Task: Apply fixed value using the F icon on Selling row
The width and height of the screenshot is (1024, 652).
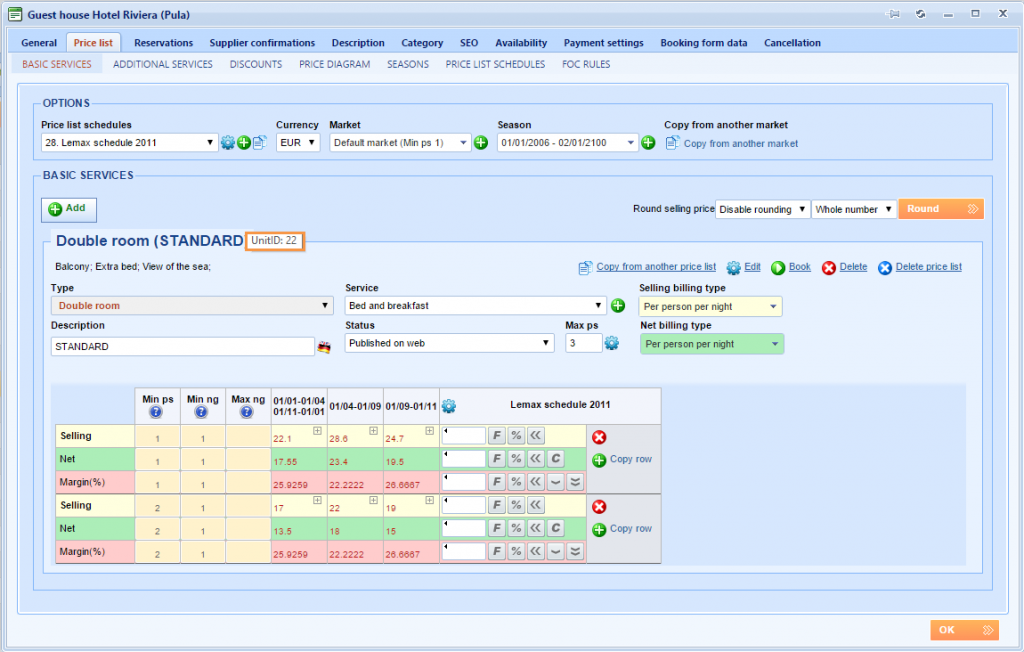Action: (495, 436)
